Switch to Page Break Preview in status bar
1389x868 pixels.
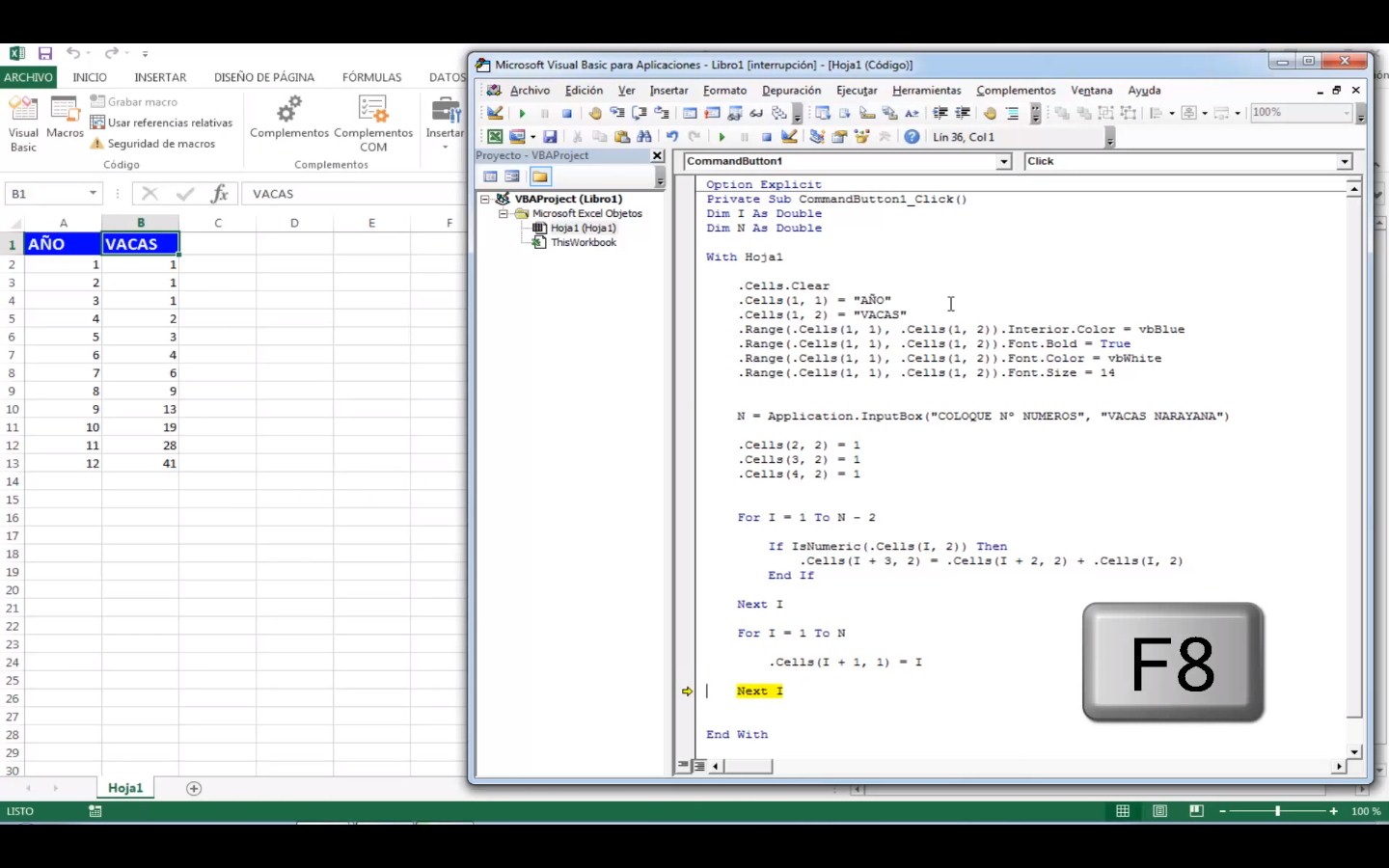click(x=1196, y=811)
